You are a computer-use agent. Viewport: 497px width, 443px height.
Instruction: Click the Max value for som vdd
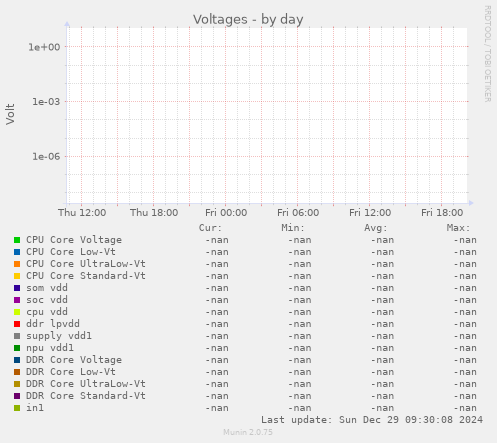(465, 288)
